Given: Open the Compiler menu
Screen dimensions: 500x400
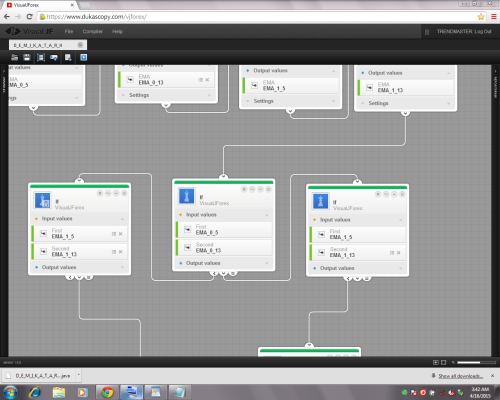Looking at the screenshot, I should (92, 31).
